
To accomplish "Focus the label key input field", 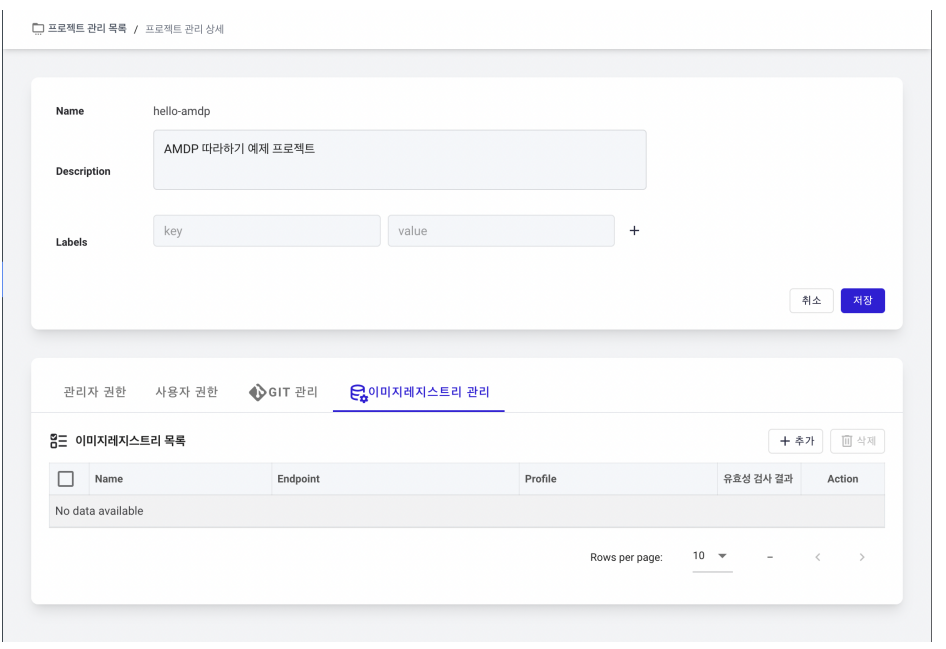I will 267,231.
